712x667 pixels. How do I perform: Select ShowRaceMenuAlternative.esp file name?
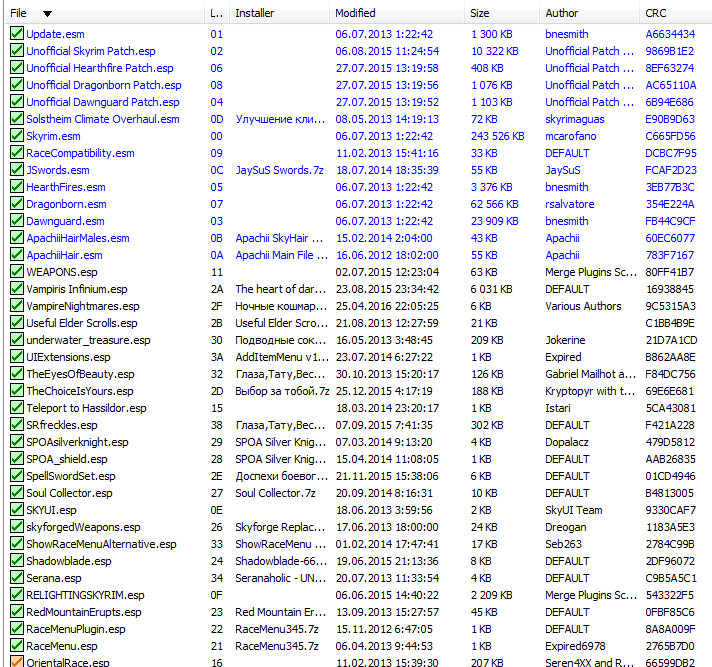(x=101, y=544)
